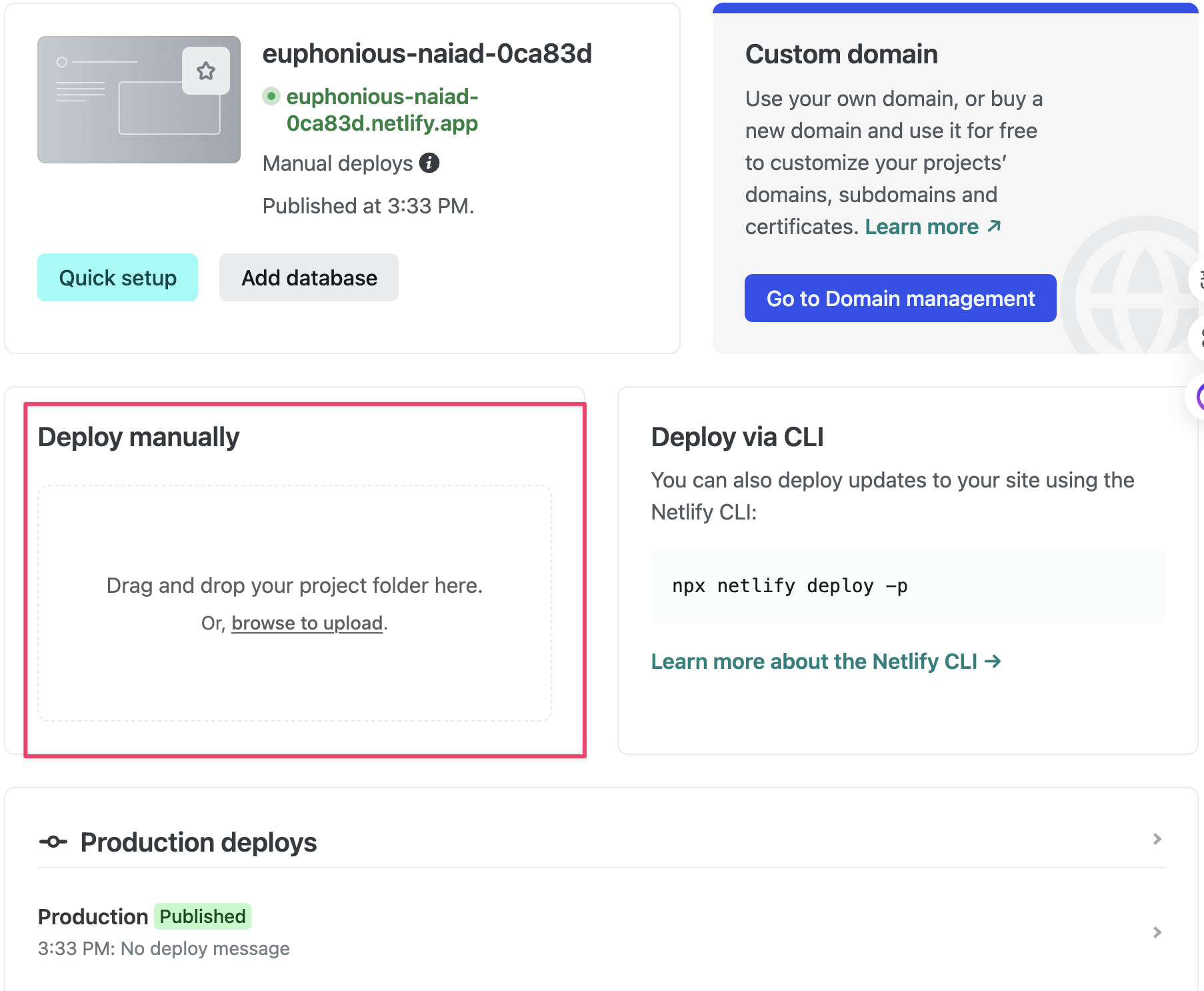Image resolution: width=1204 pixels, height=991 pixels.
Task: Click the arrow icon after Netlify CLI link
Action: 993,661
